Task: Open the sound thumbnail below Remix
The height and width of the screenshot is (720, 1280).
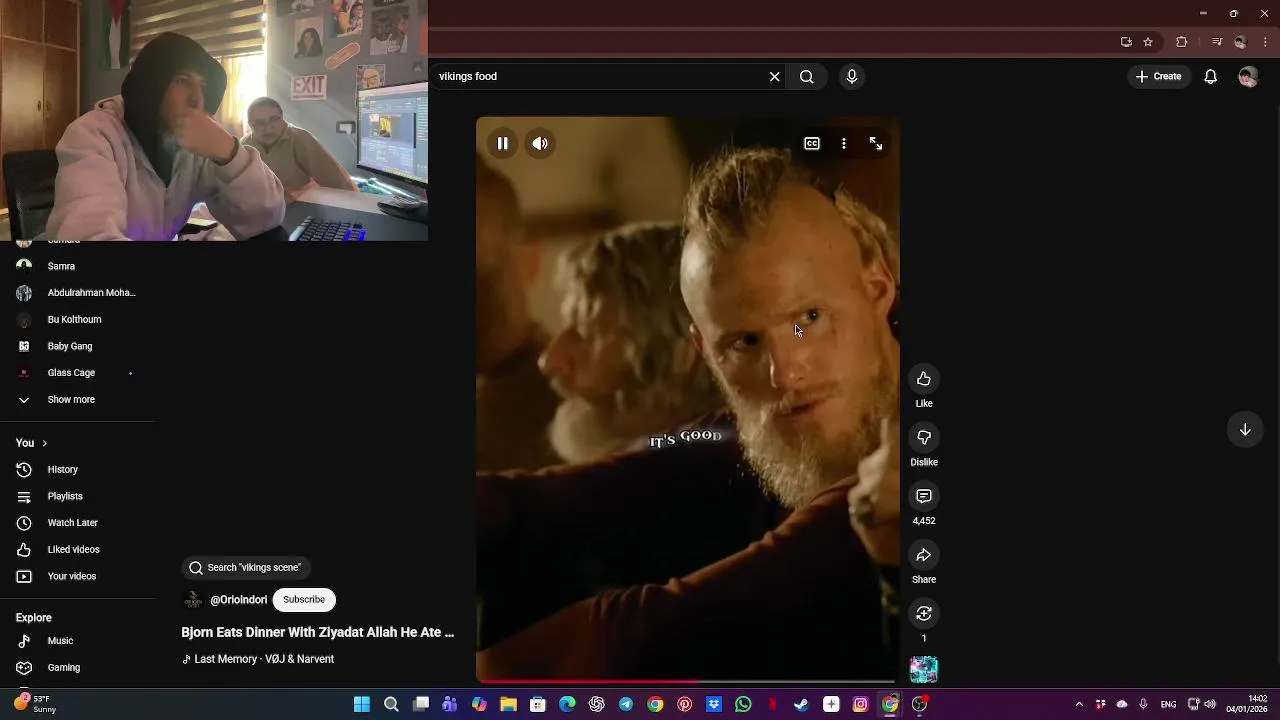Action: [924, 669]
